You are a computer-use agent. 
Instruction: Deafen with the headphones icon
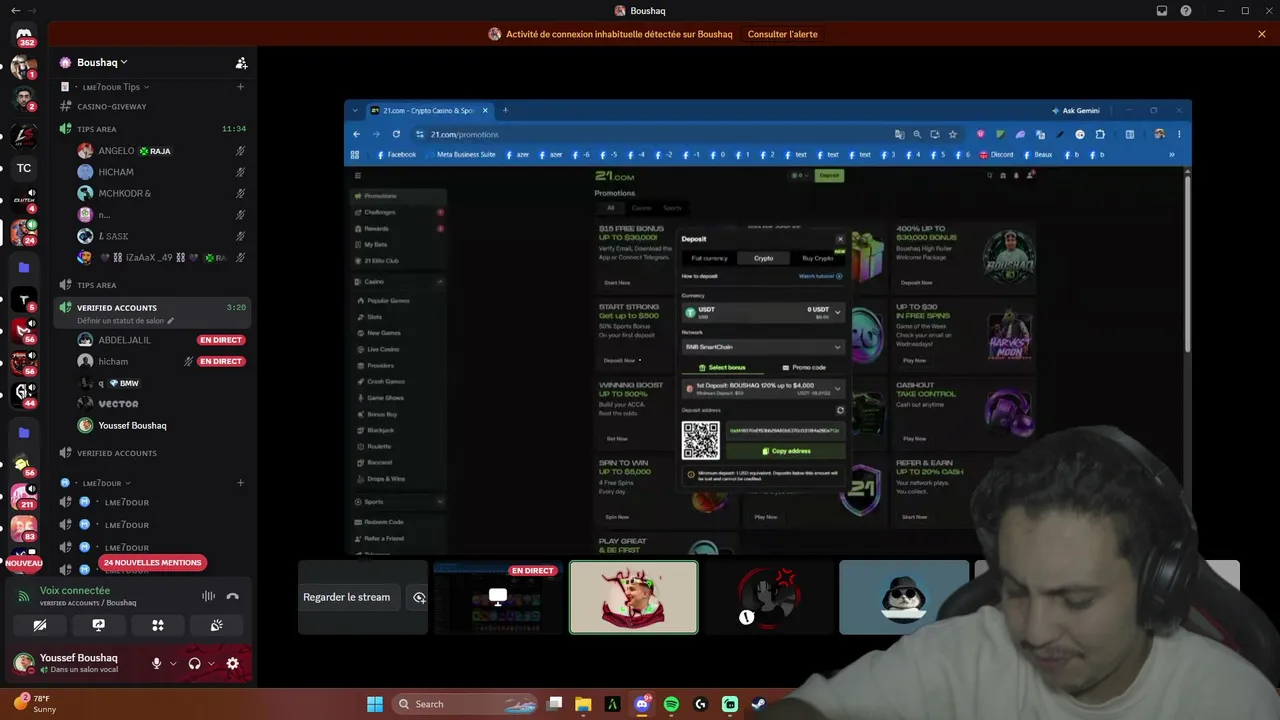[x=194, y=663]
